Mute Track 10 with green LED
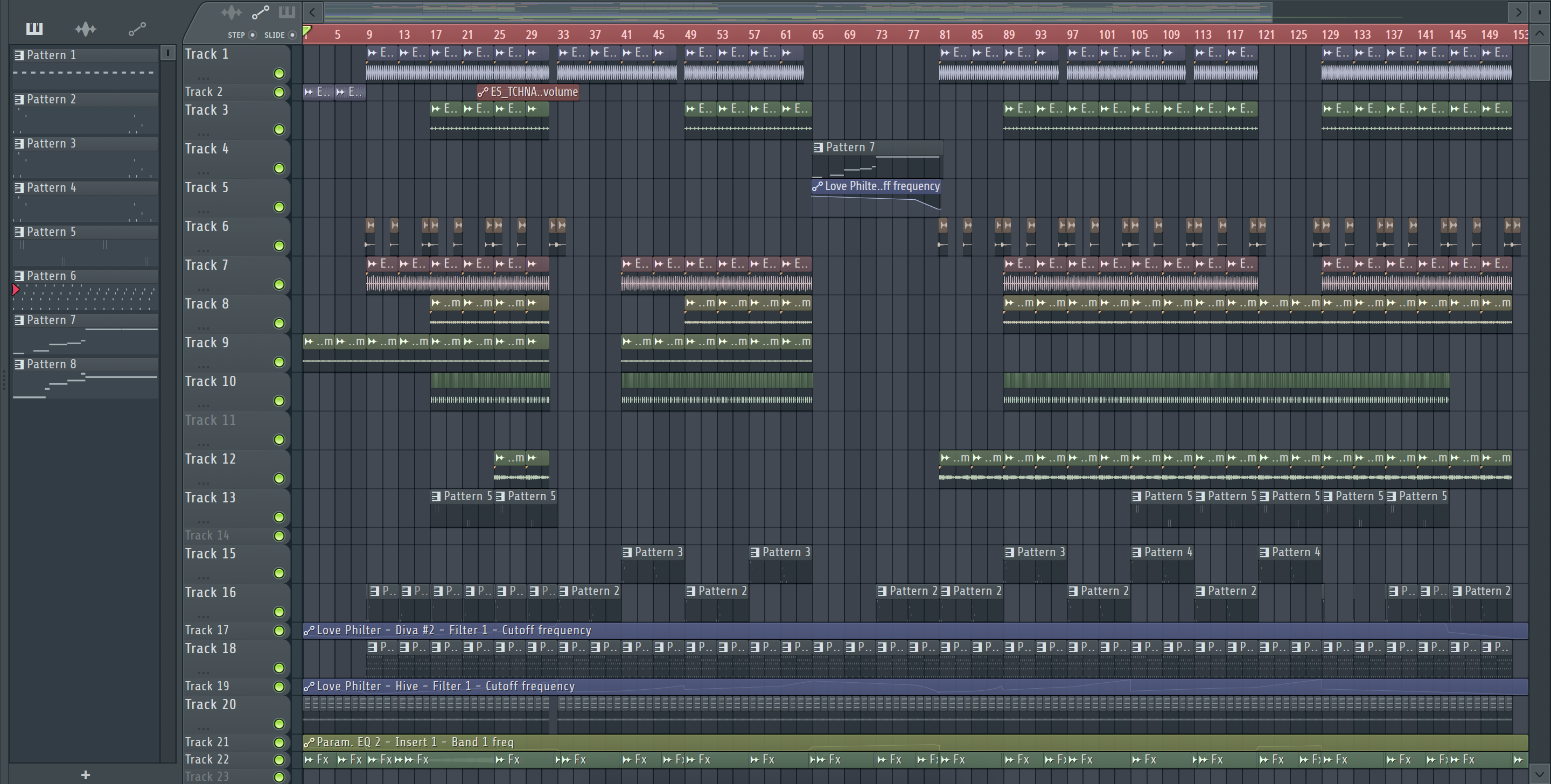 (x=279, y=401)
